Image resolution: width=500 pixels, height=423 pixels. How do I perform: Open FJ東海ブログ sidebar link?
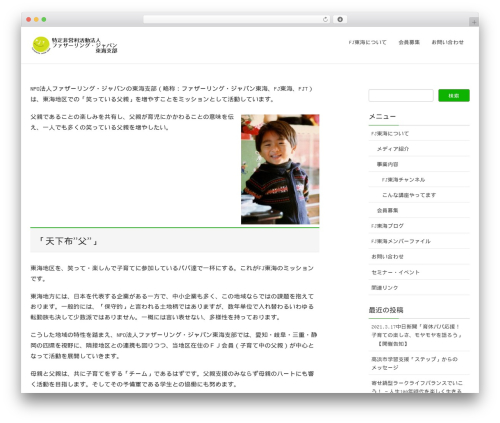(387, 226)
